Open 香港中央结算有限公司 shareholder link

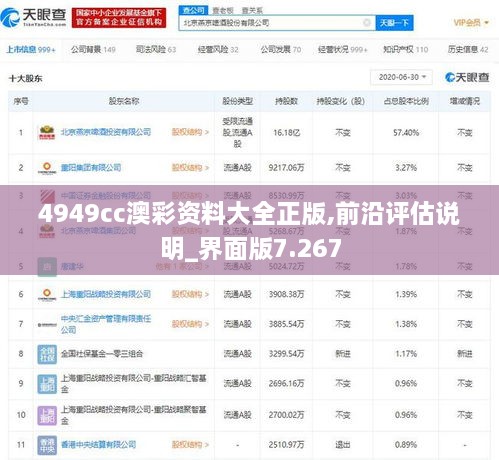click(x=98, y=445)
